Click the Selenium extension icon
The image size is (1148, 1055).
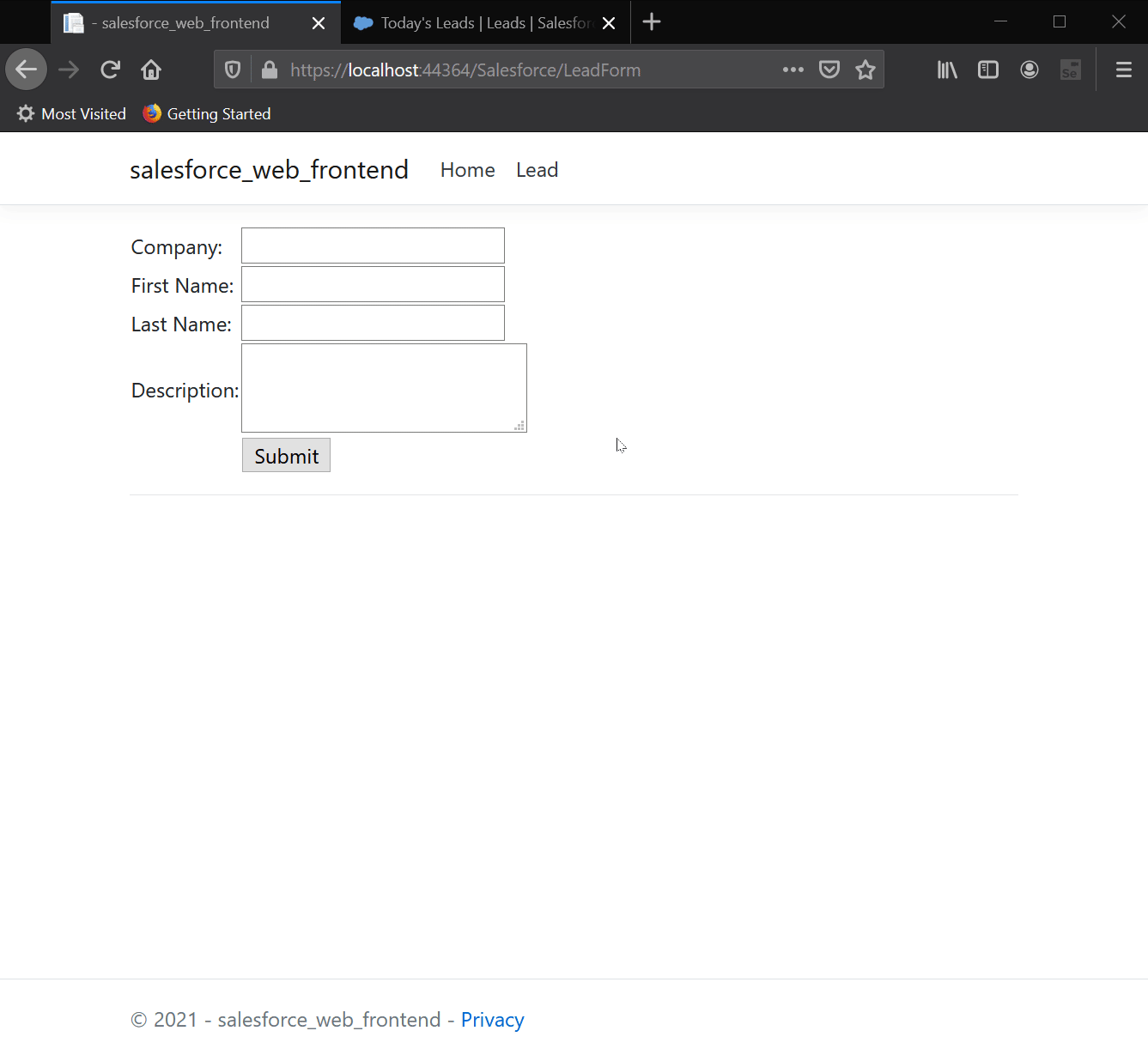point(1070,70)
